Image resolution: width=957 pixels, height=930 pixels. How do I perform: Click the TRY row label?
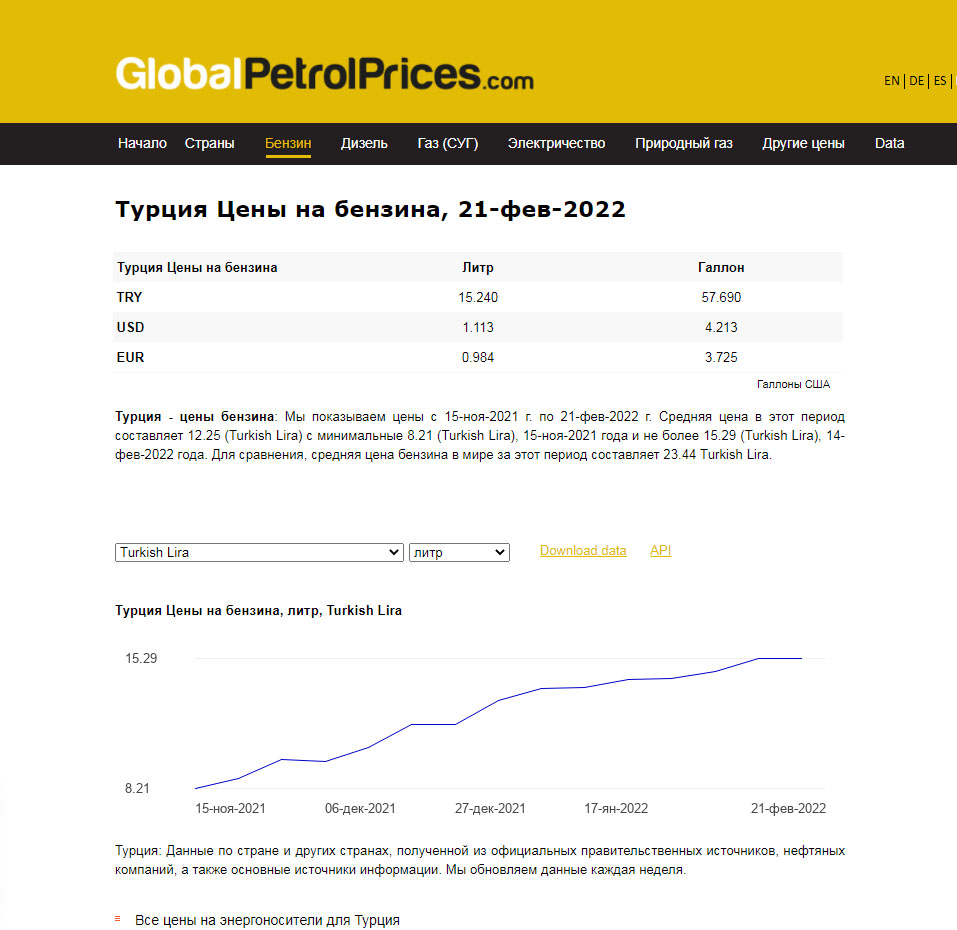point(129,297)
